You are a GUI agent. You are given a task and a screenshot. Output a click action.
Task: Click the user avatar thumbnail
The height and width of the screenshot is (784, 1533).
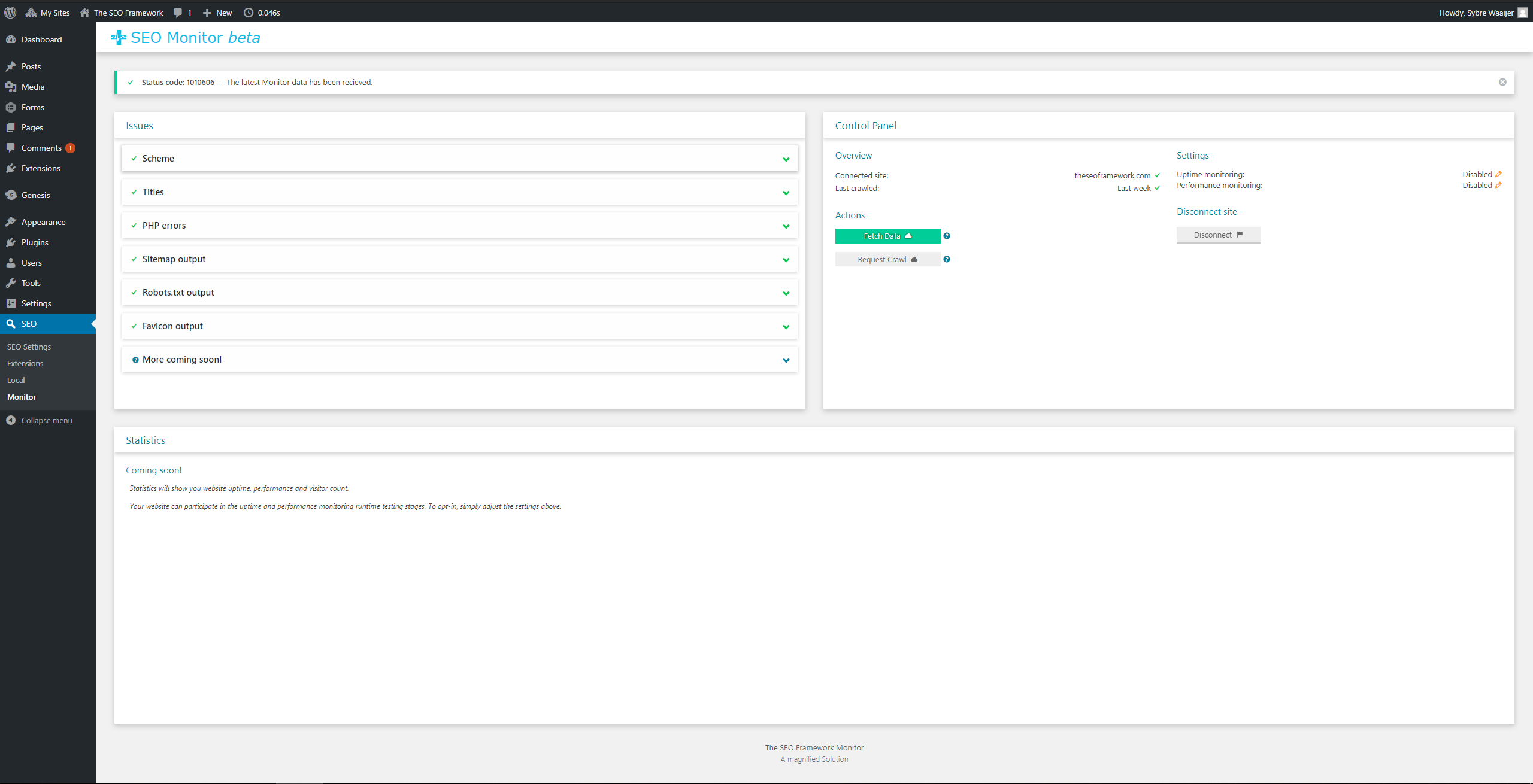[1522, 13]
